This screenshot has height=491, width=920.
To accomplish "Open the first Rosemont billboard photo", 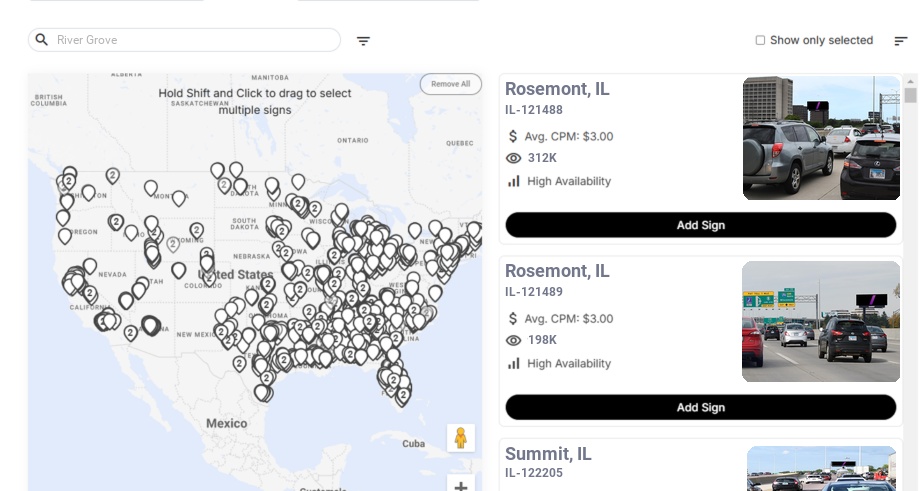I will point(821,138).
